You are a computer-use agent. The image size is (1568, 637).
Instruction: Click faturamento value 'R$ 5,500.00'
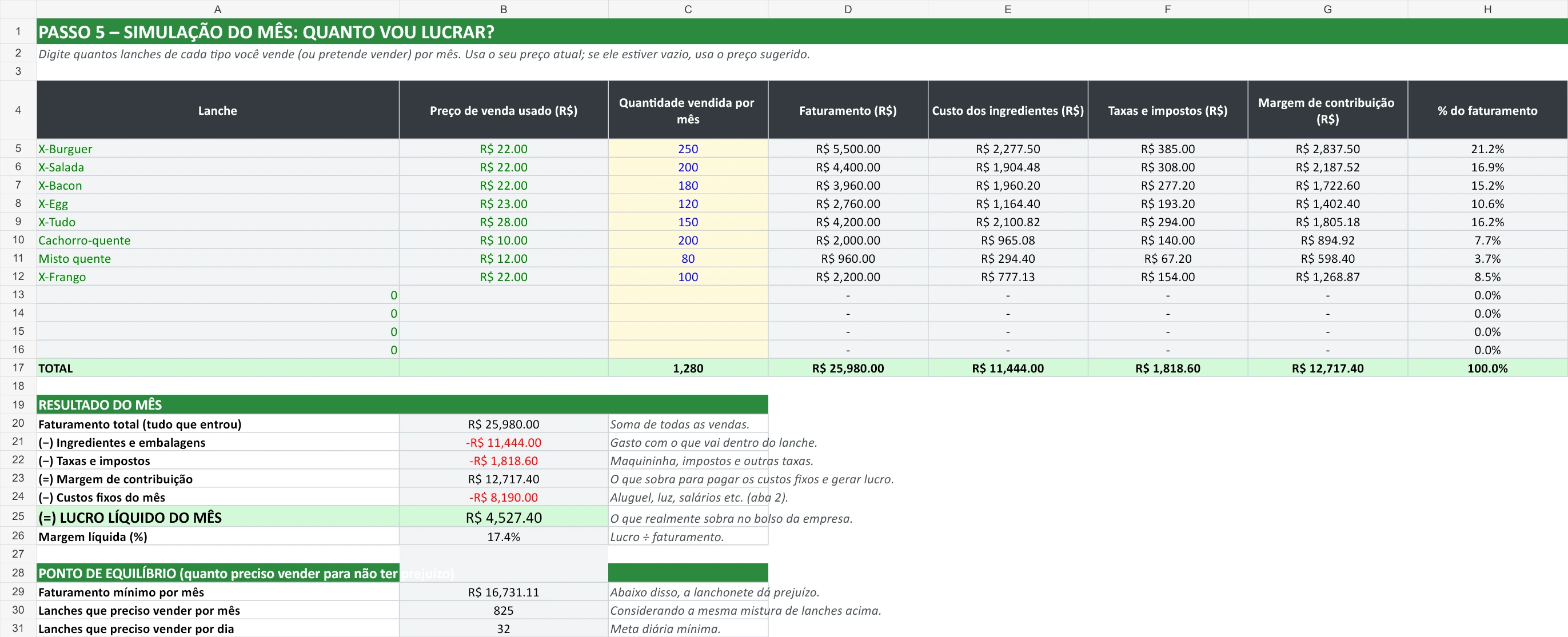coord(848,149)
